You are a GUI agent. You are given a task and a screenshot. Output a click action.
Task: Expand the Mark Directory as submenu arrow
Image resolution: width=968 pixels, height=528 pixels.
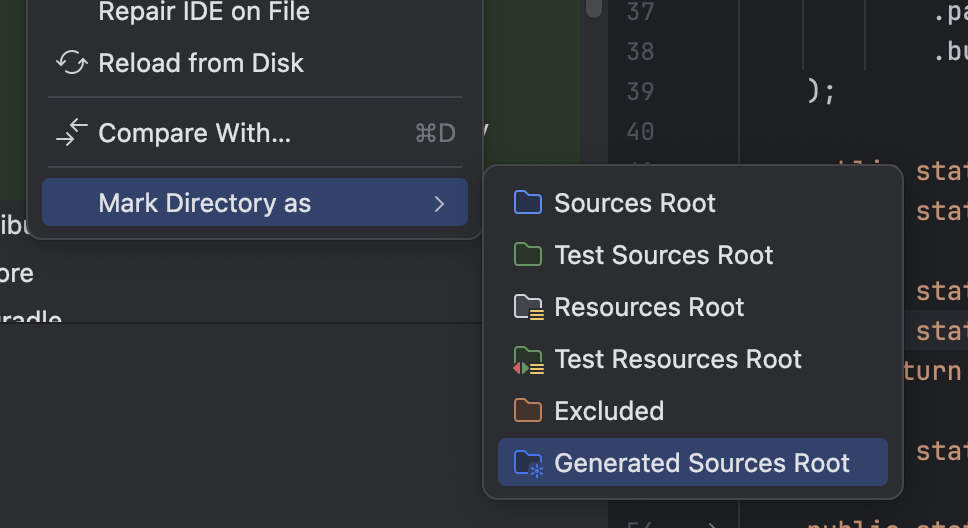click(x=439, y=204)
